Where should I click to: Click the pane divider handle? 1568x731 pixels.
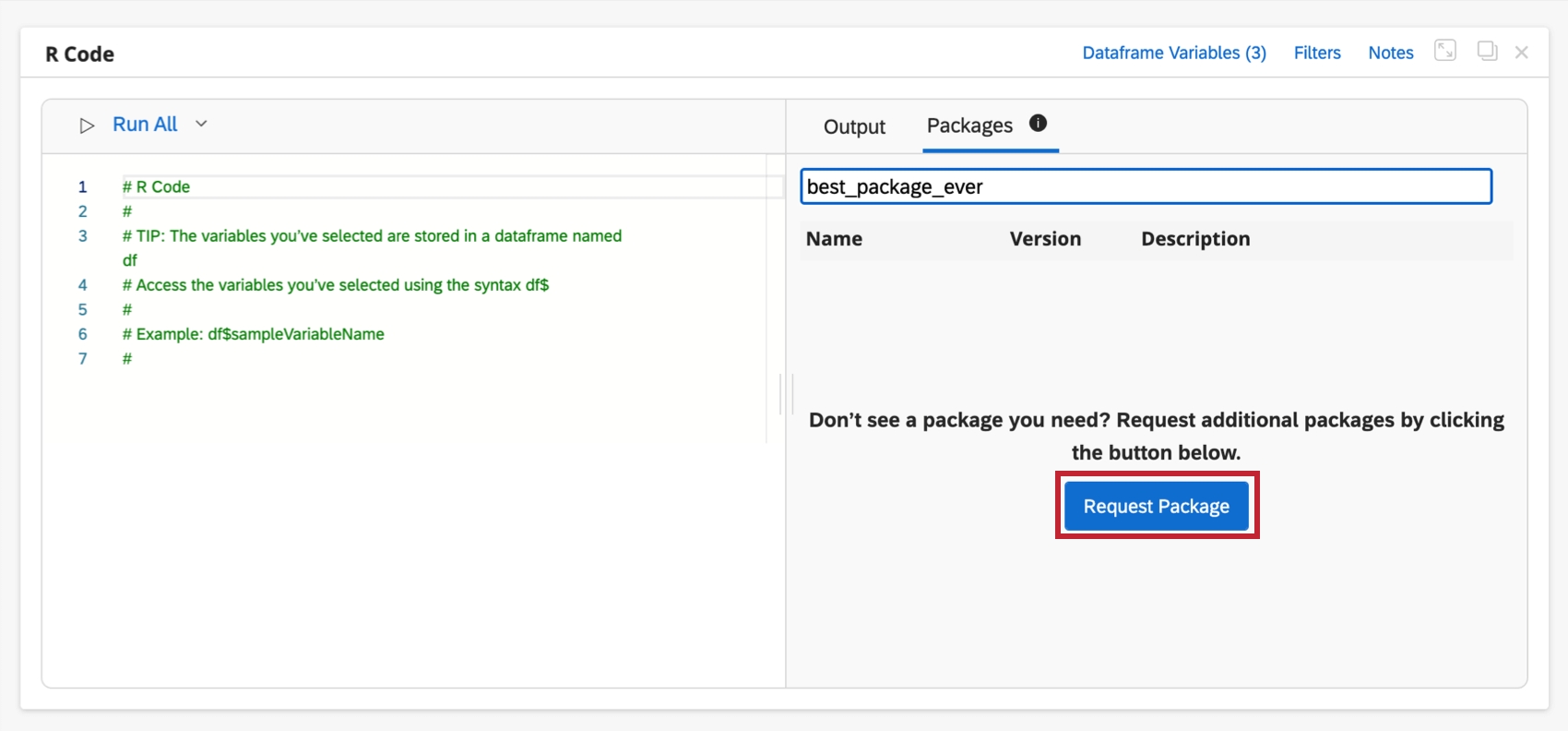click(x=786, y=394)
